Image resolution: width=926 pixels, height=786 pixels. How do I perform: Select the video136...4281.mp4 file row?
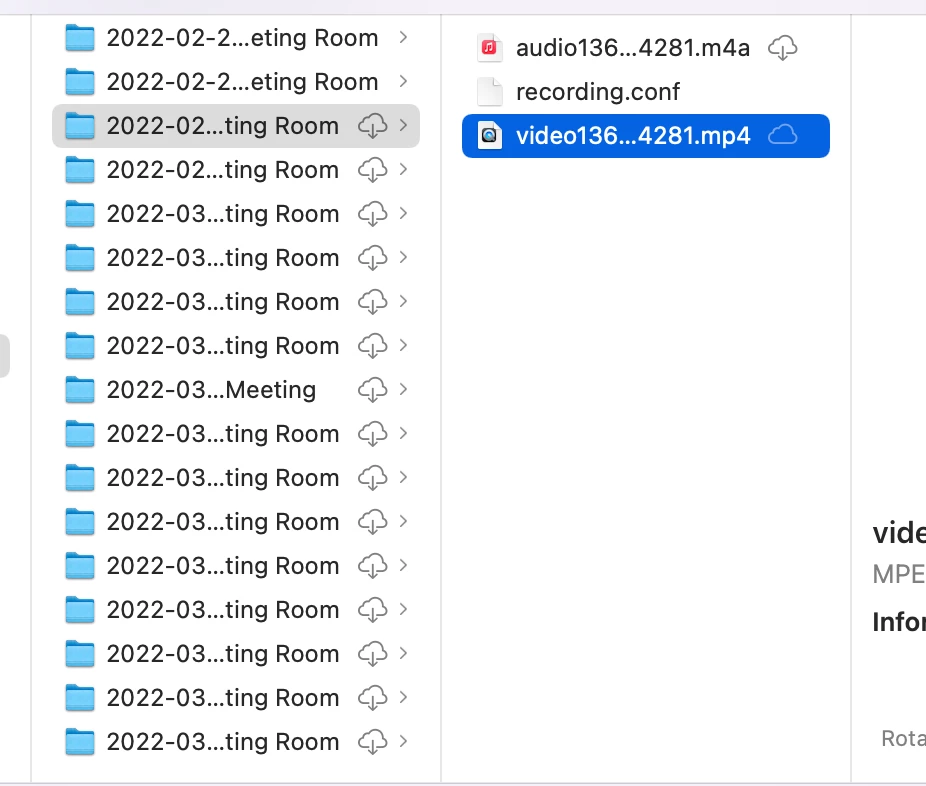pos(646,136)
